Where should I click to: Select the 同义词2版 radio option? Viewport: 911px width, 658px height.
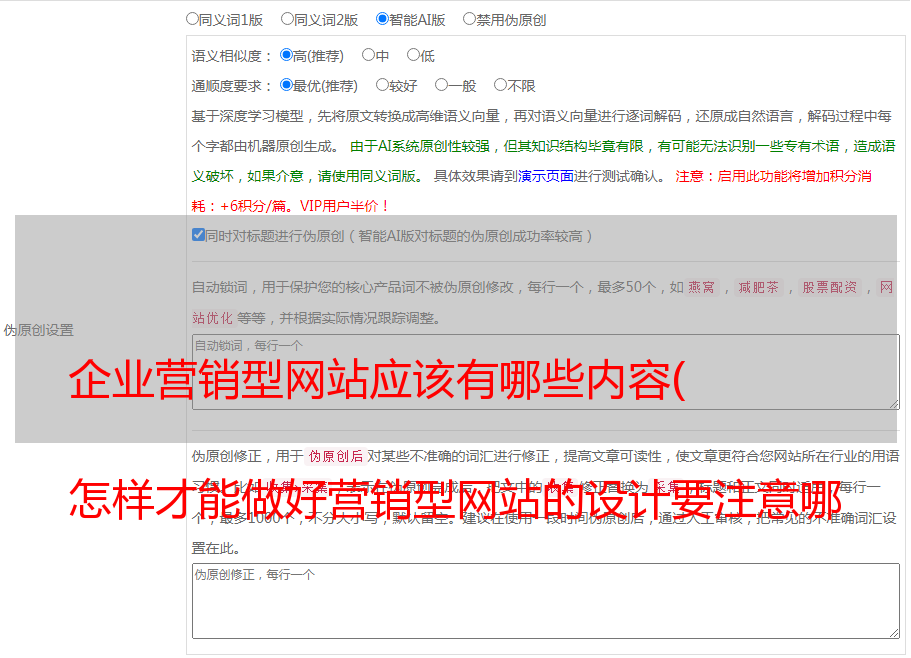coord(287,19)
